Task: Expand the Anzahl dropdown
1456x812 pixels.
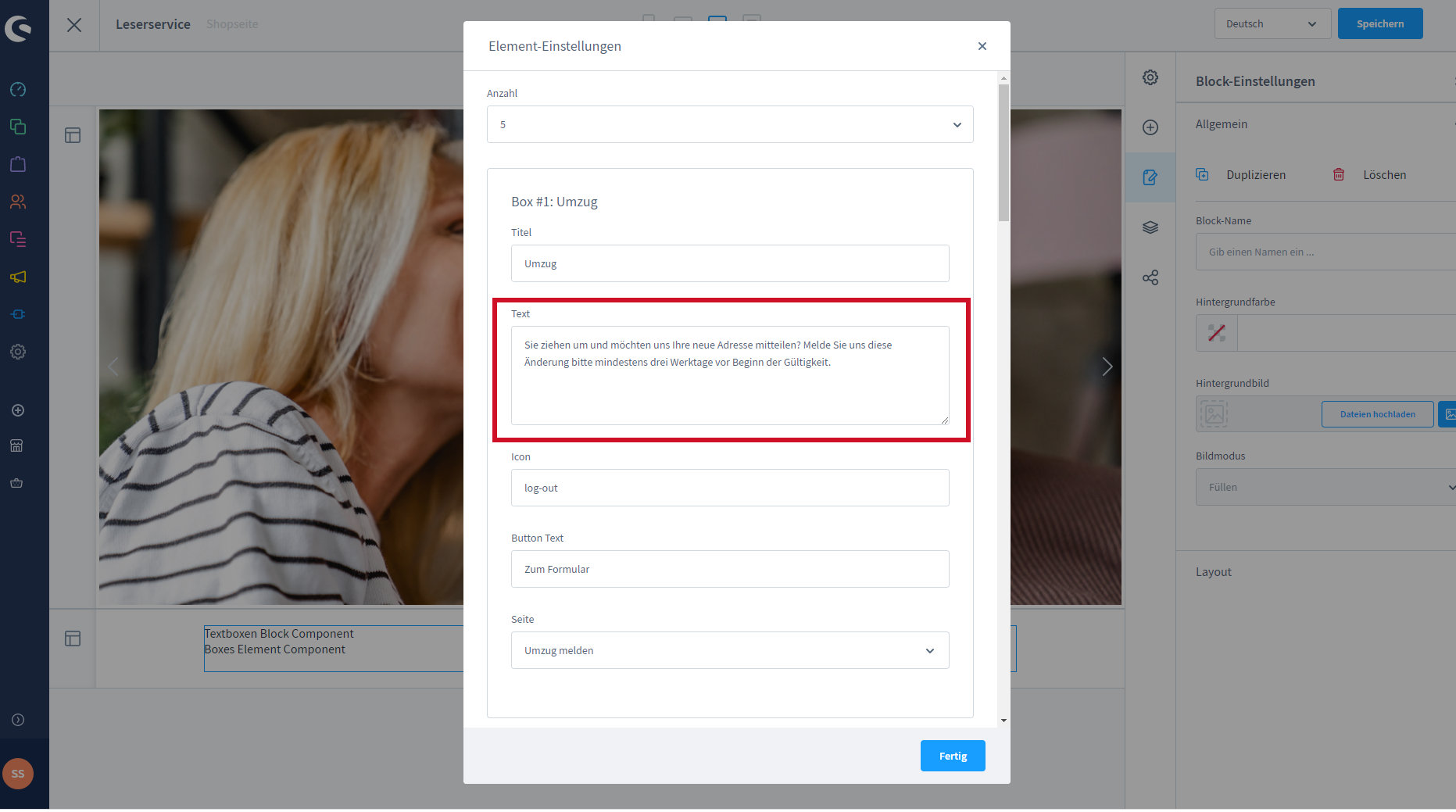Action: [x=729, y=125]
